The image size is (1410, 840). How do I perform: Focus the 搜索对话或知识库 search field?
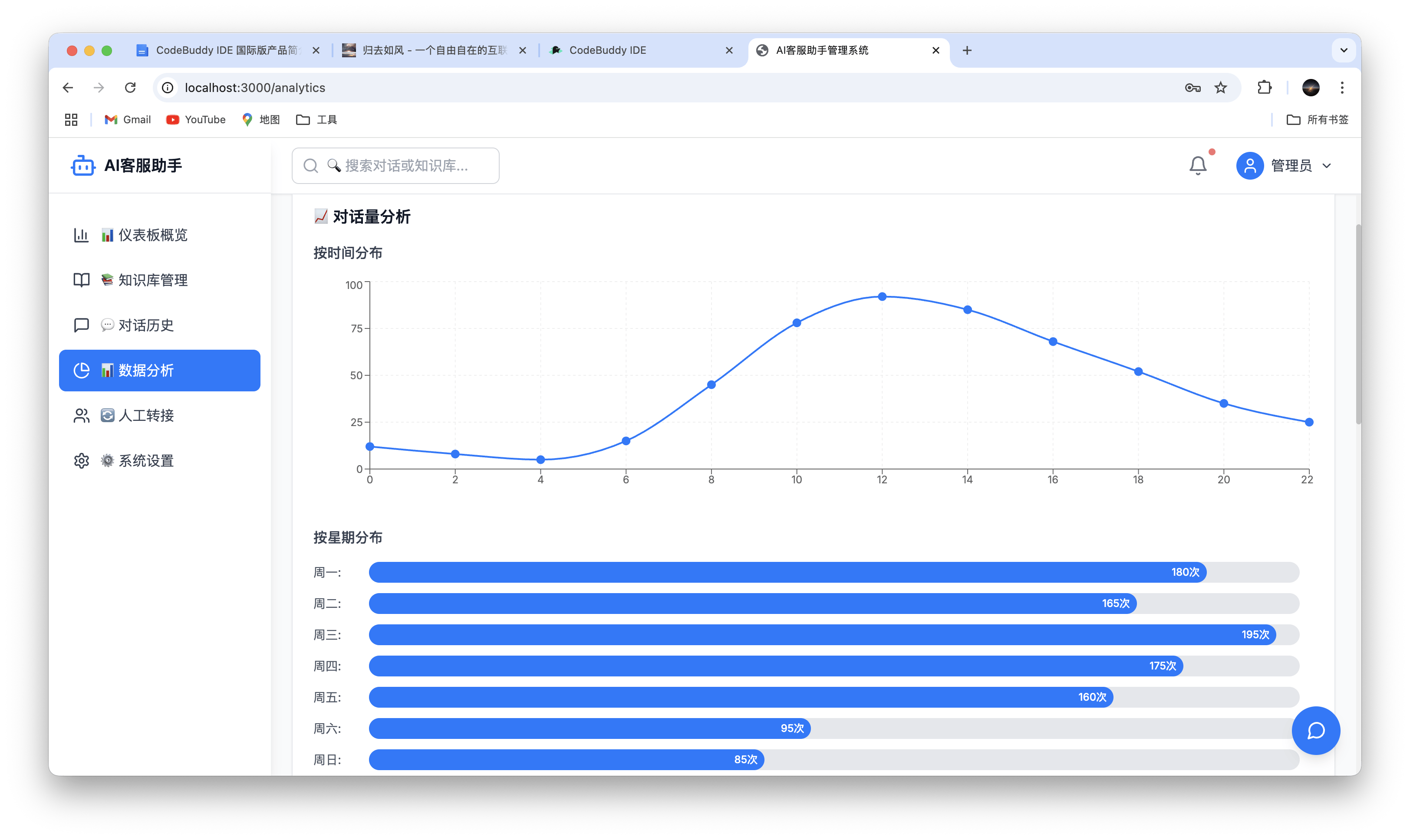[395, 166]
